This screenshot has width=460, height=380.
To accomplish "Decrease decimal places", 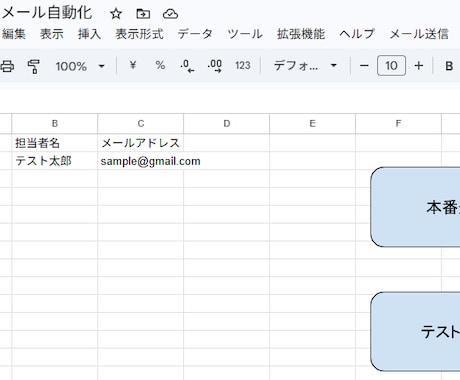I will [x=187, y=66].
